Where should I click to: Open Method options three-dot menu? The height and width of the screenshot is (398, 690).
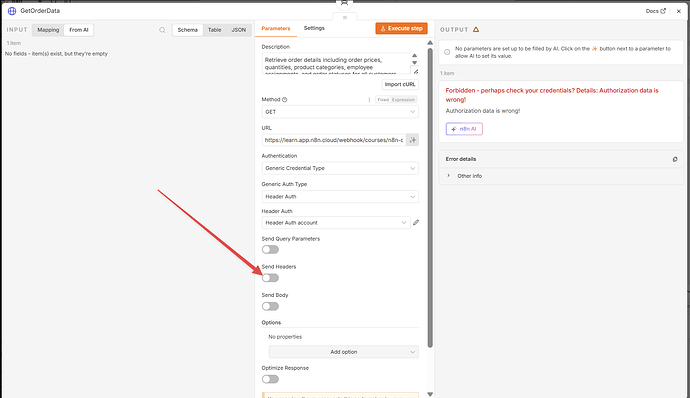[369, 100]
